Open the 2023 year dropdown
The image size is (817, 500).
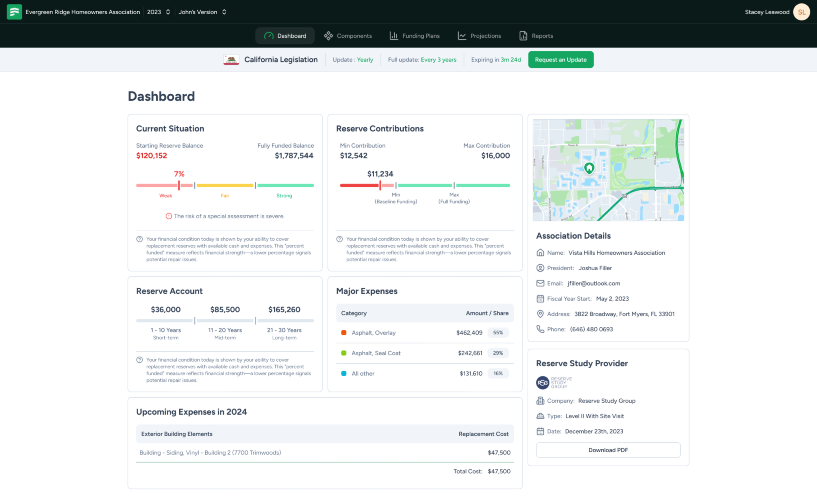tap(158, 12)
